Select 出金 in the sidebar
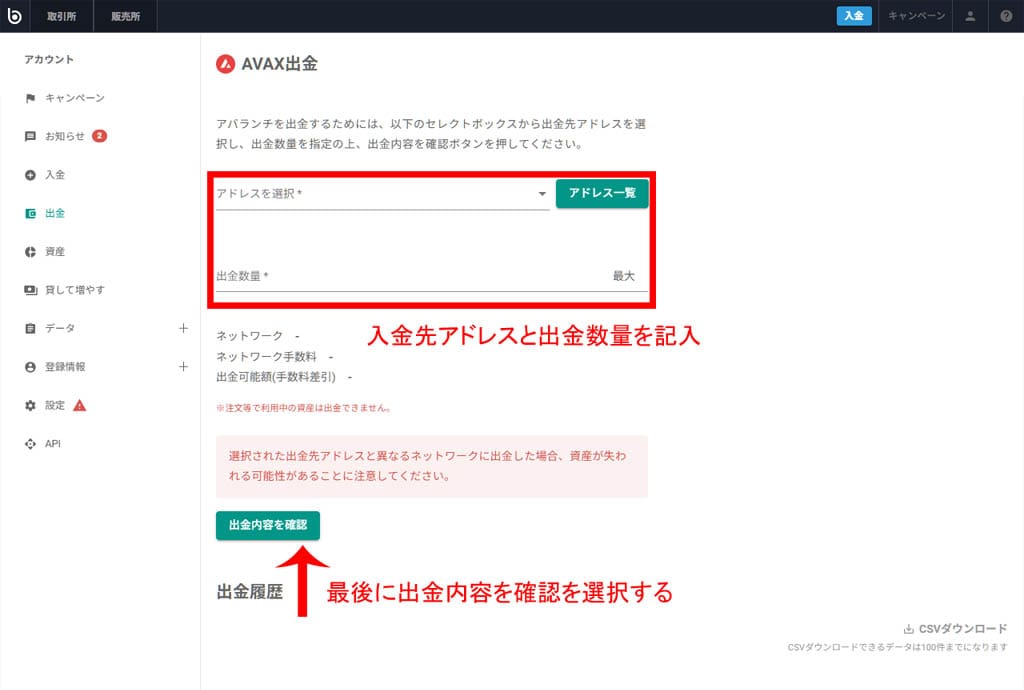This screenshot has height=690, width=1024. point(55,213)
